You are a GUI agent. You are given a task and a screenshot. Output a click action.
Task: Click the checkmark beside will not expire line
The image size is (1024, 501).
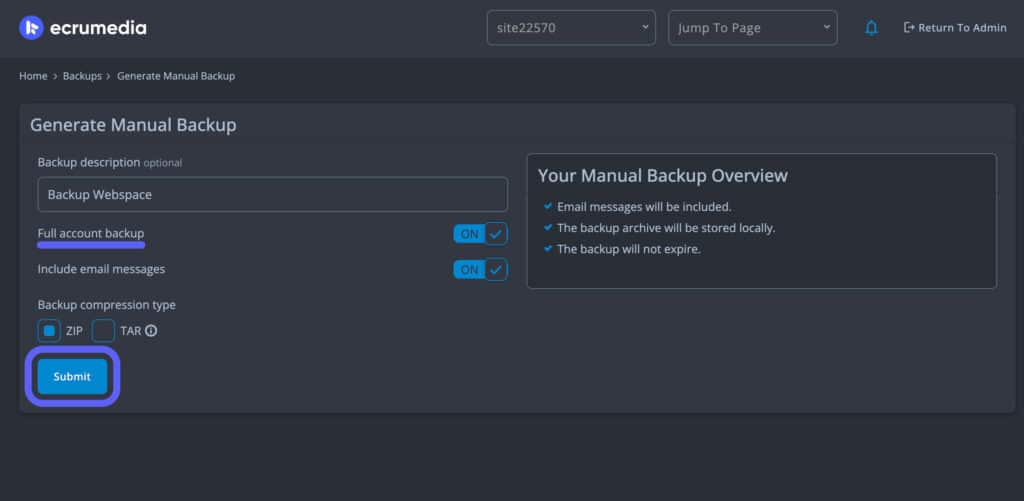pos(547,249)
